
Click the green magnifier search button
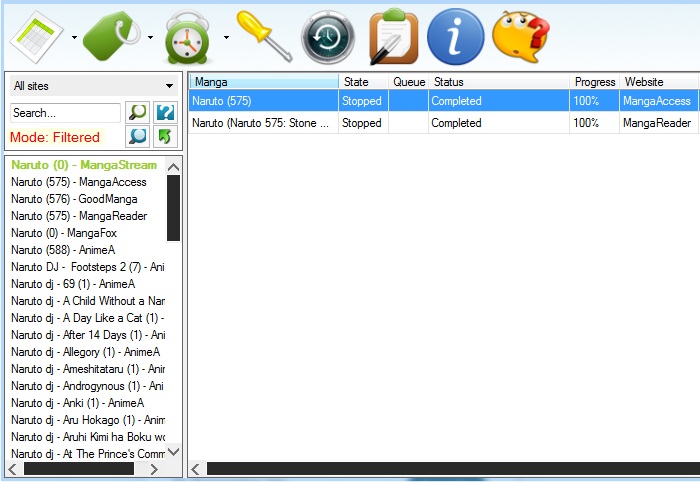tap(138, 112)
